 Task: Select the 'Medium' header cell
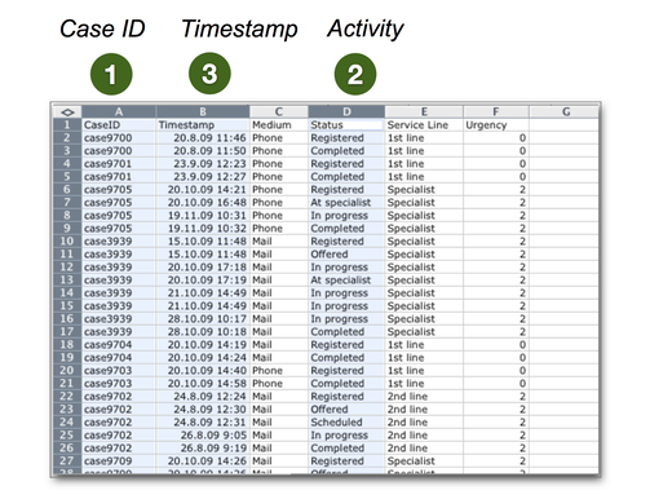point(278,125)
